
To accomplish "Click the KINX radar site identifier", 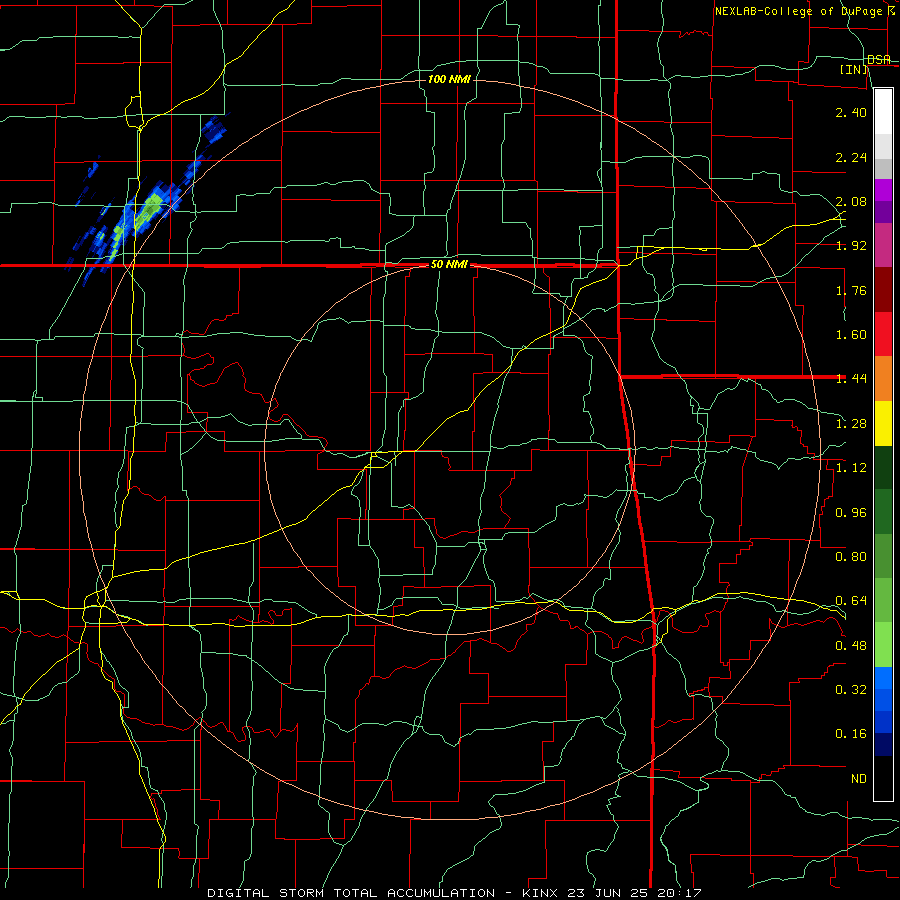I will coord(541,893).
